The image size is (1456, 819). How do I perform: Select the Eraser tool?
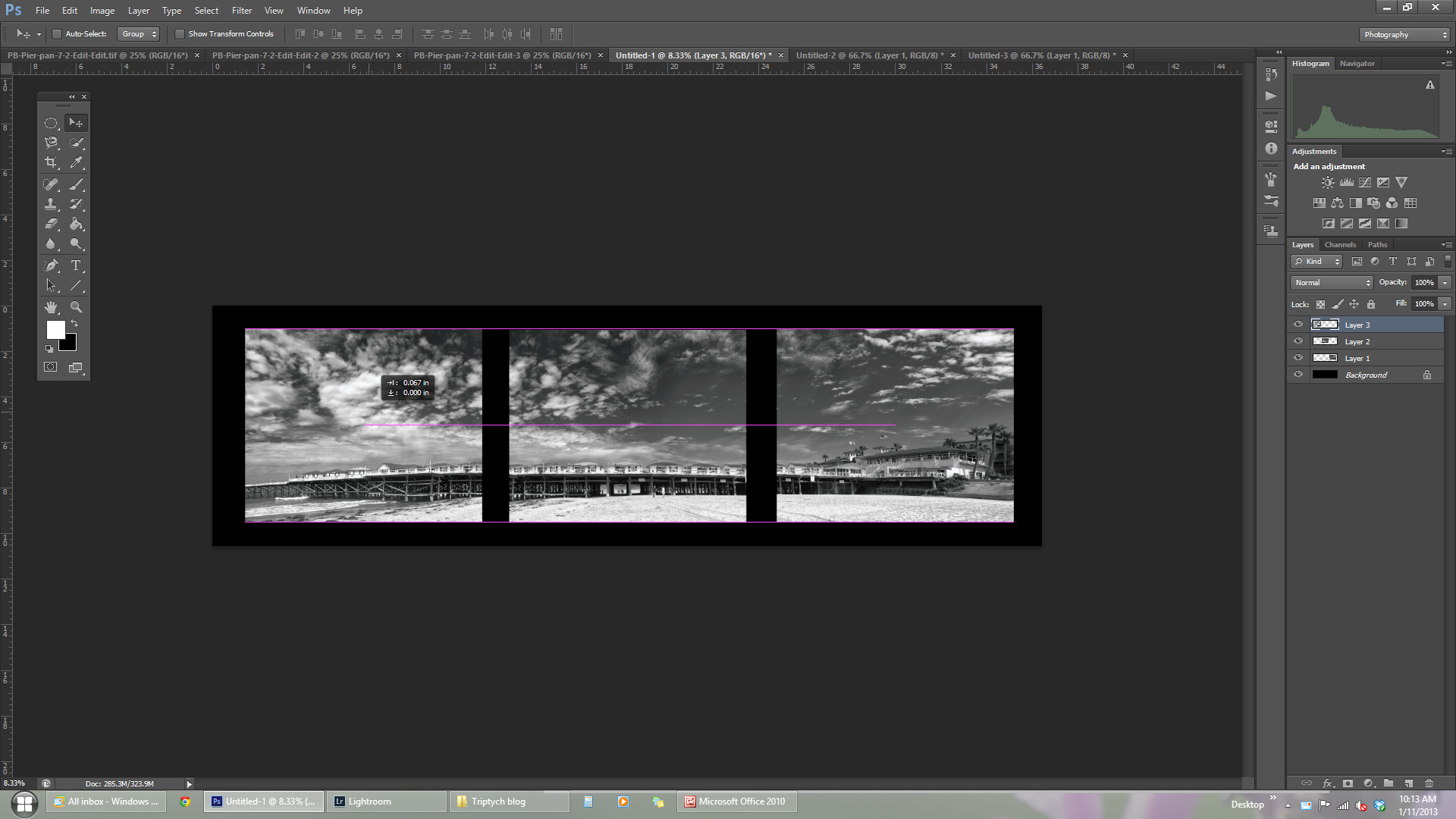(51, 224)
